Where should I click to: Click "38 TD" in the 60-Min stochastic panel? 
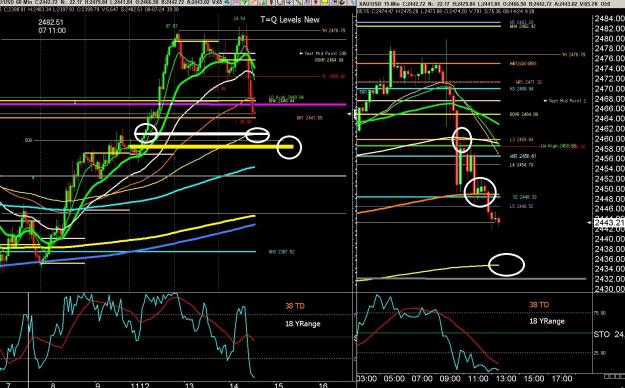pos(295,306)
